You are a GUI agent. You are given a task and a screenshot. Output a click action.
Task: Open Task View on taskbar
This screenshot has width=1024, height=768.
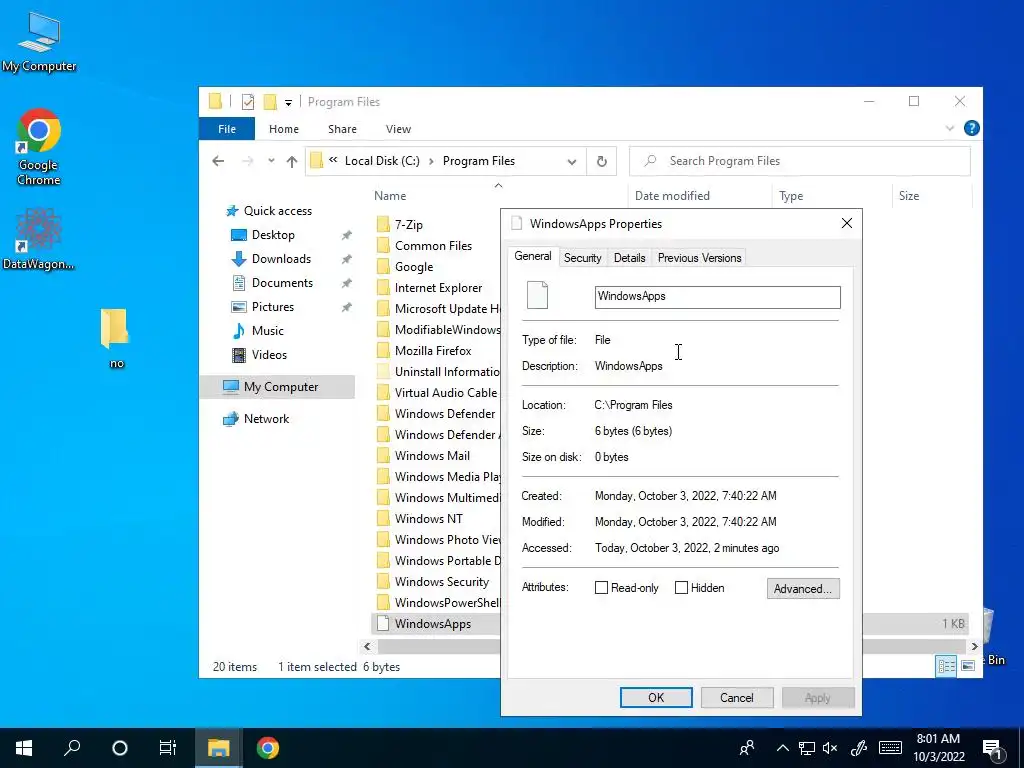point(168,748)
